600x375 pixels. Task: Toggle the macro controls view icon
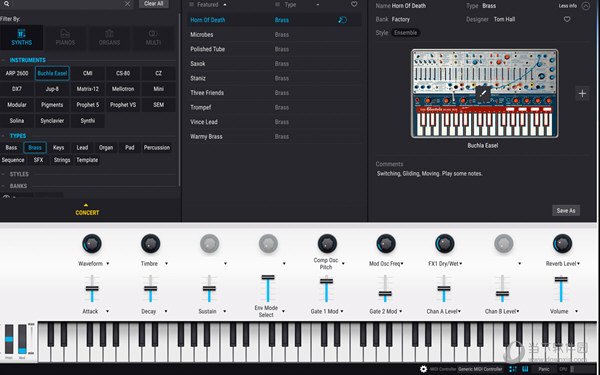(513, 369)
